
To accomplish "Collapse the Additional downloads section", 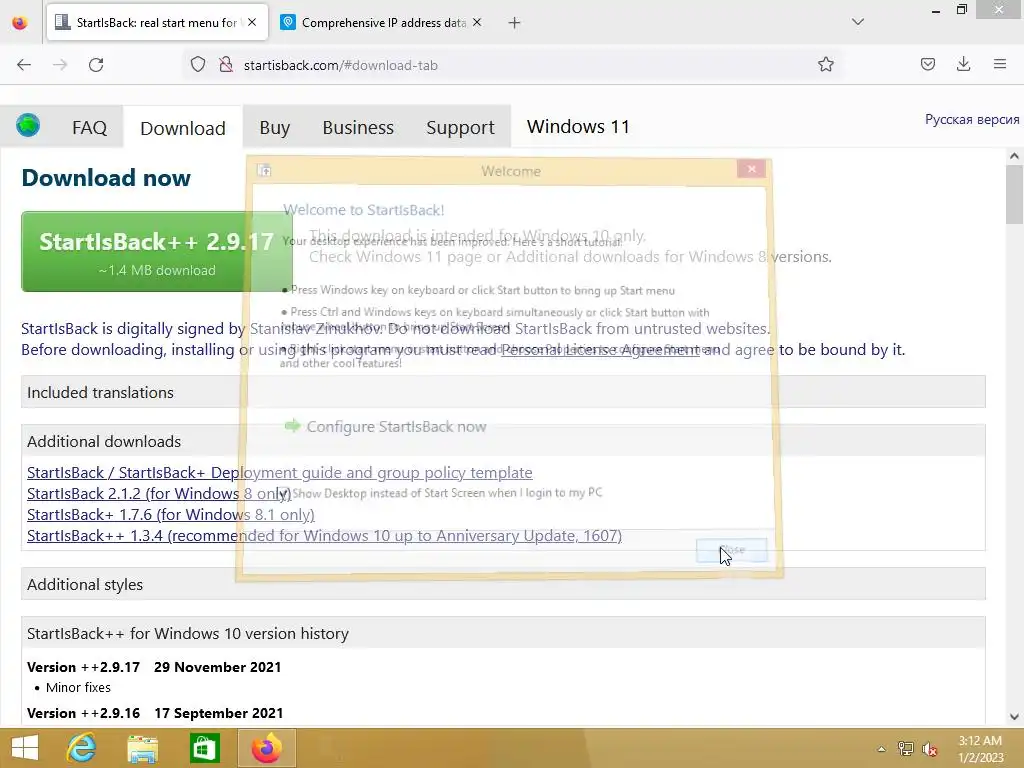I will (503, 441).
